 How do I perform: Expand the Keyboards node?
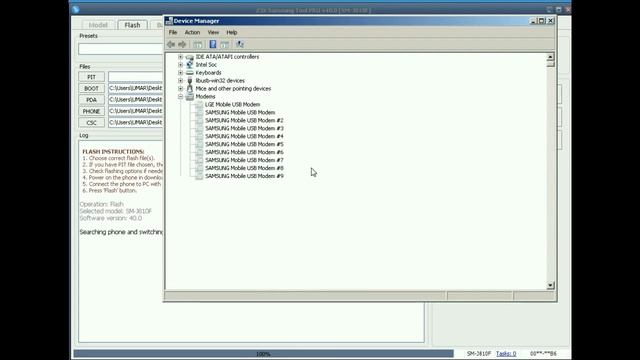[180, 73]
